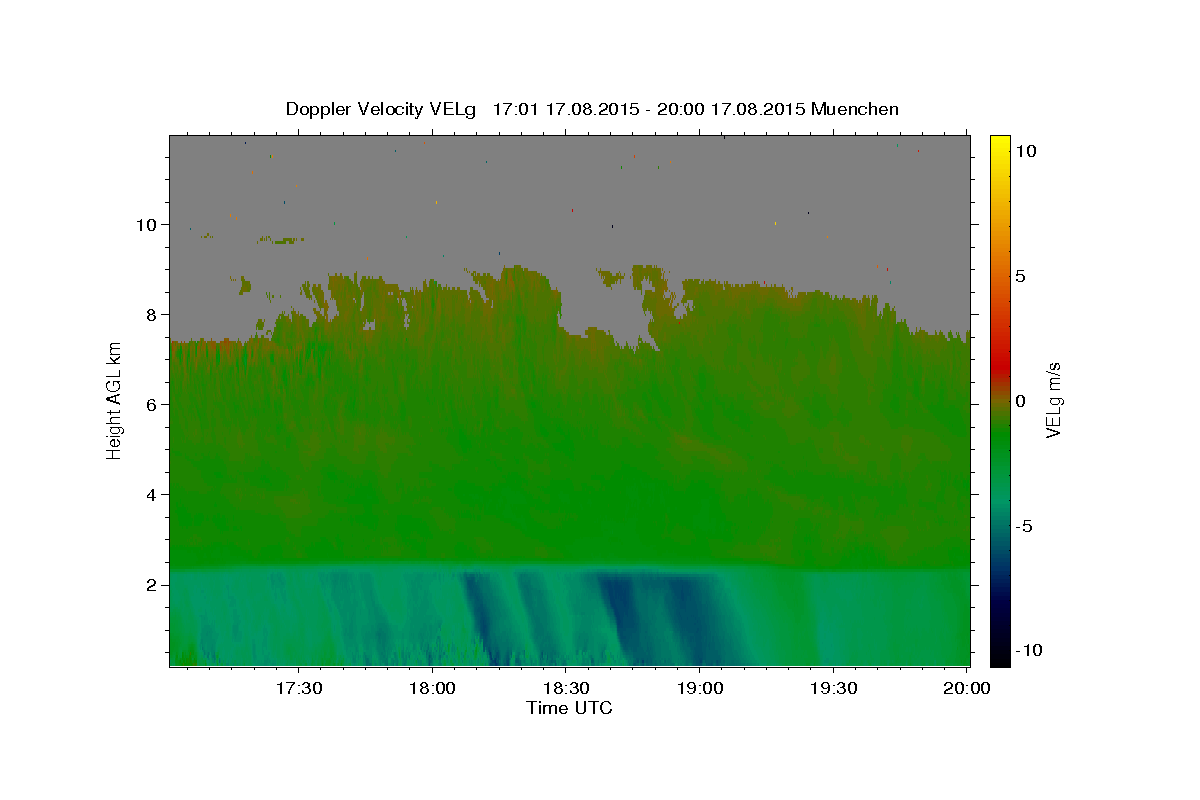Click the colorbar tick label 5

pyautogui.click(x=1020, y=276)
